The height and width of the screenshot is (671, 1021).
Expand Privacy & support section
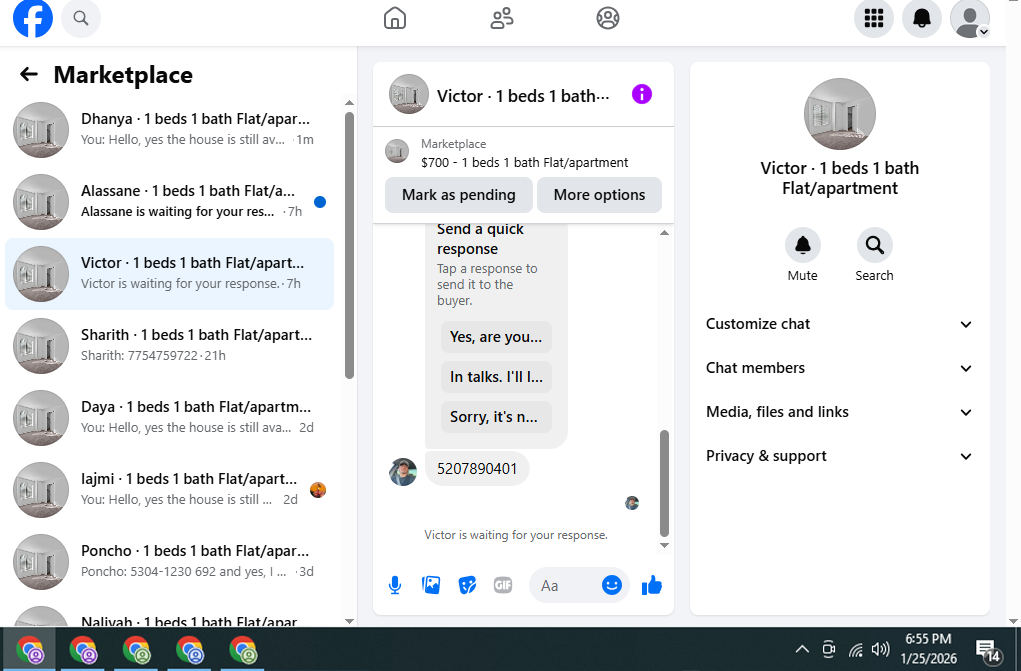pyautogui.click(x=839, y=456)
